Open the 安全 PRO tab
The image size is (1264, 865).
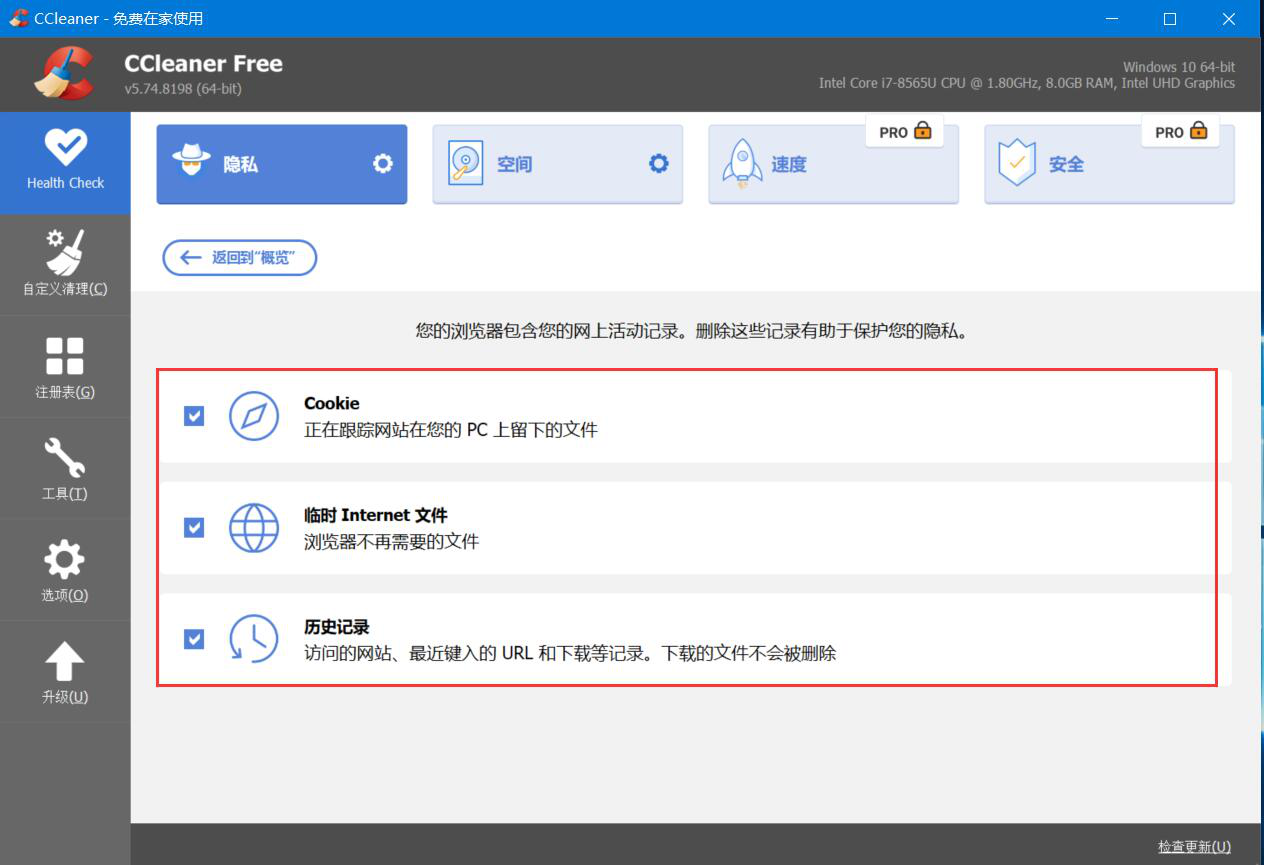point(1110,164)
